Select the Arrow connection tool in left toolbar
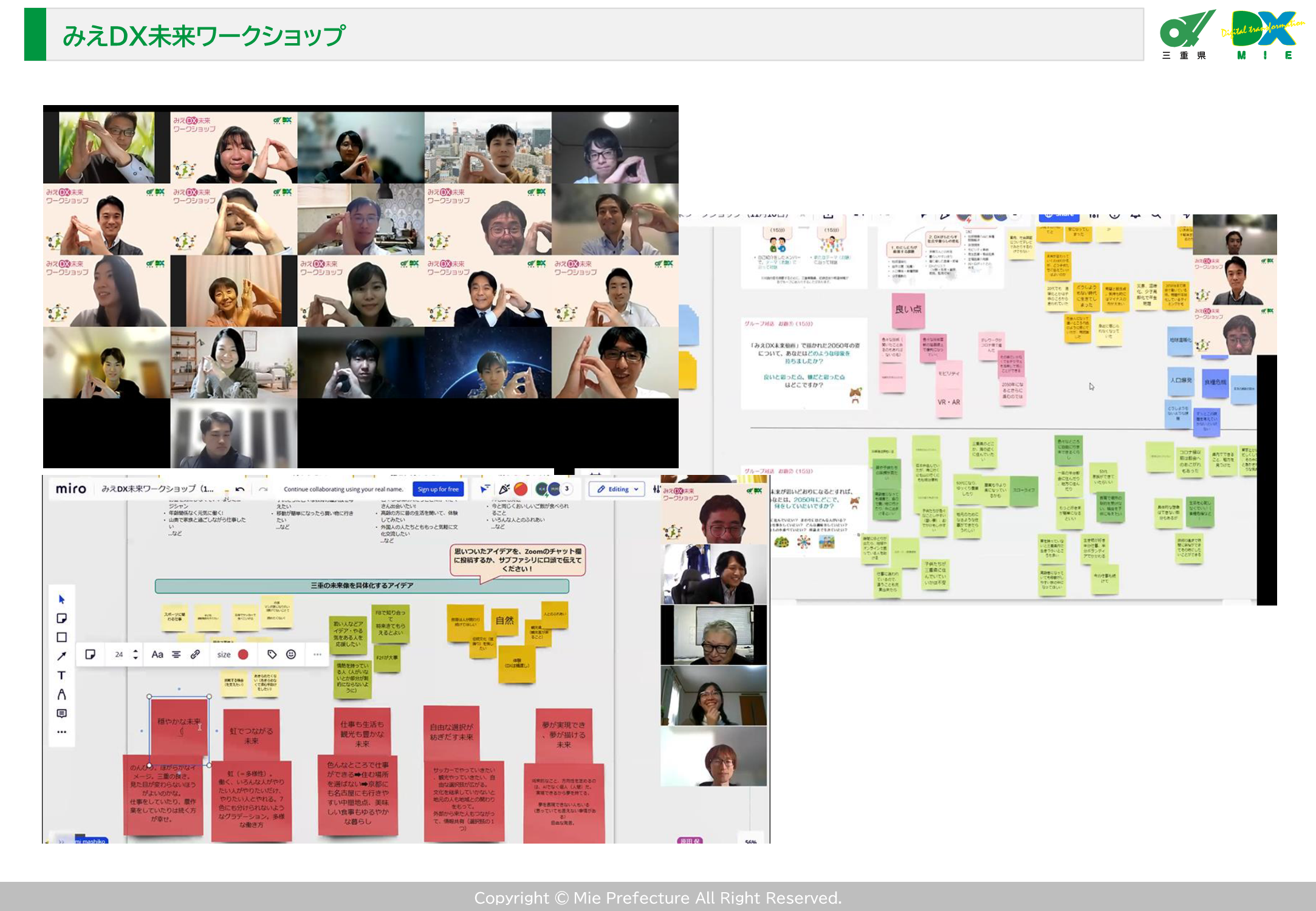The width and height of the screenshot is (1316, 911). click(x=61, y=656)
